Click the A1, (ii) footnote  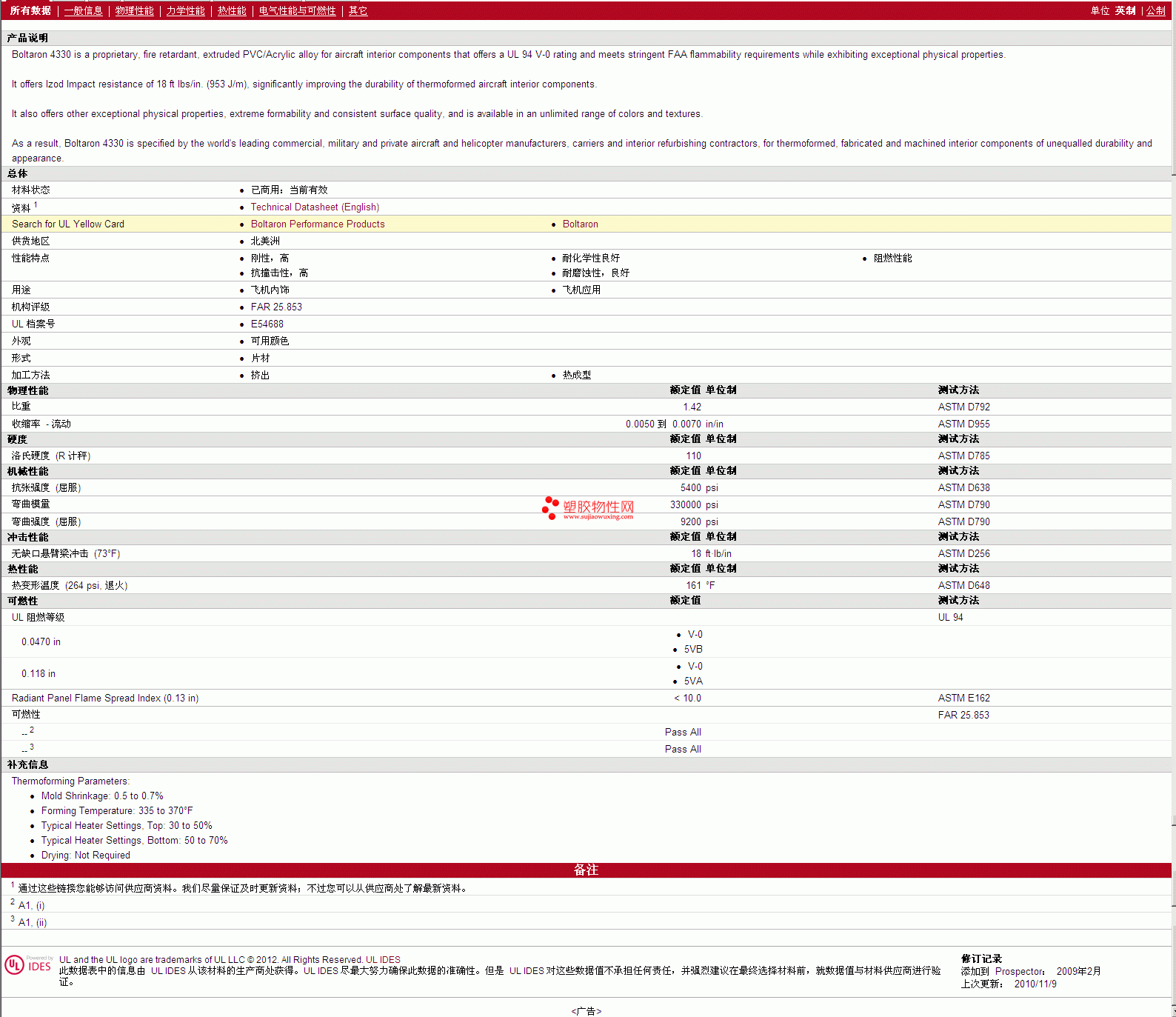click(x=33, y=922)
